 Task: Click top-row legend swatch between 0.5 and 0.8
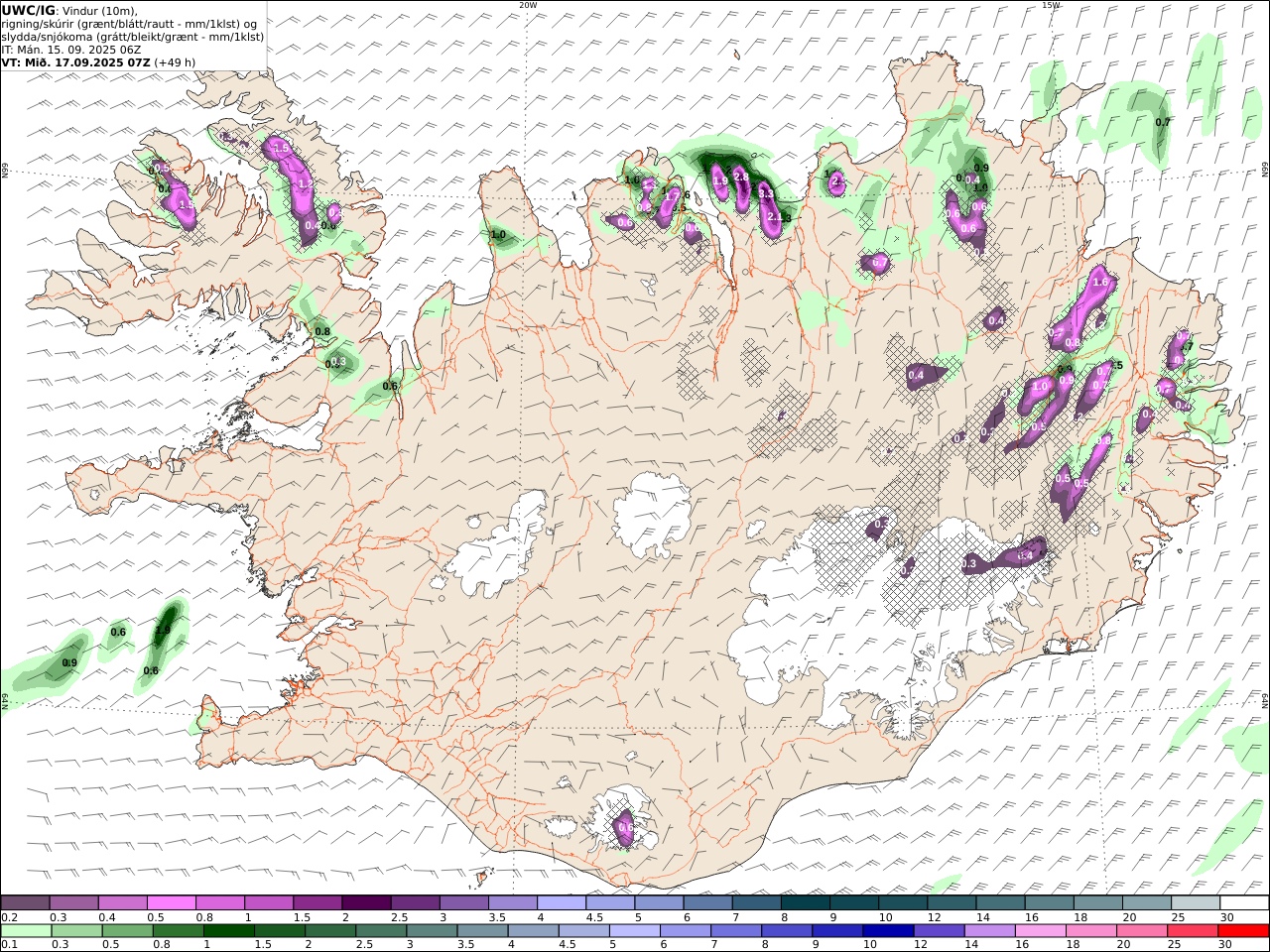(x=171, y=902)
